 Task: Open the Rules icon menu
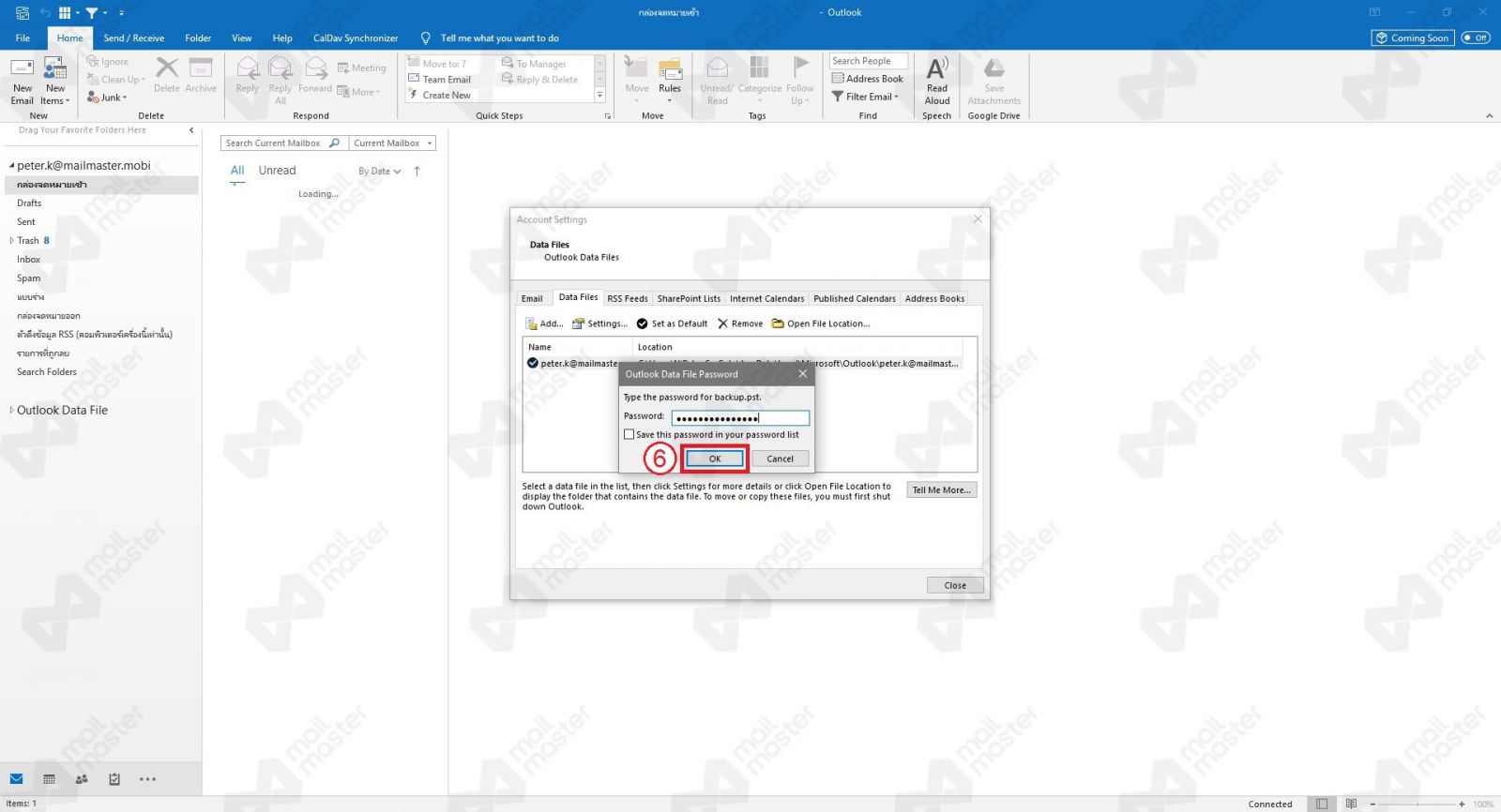670,80
